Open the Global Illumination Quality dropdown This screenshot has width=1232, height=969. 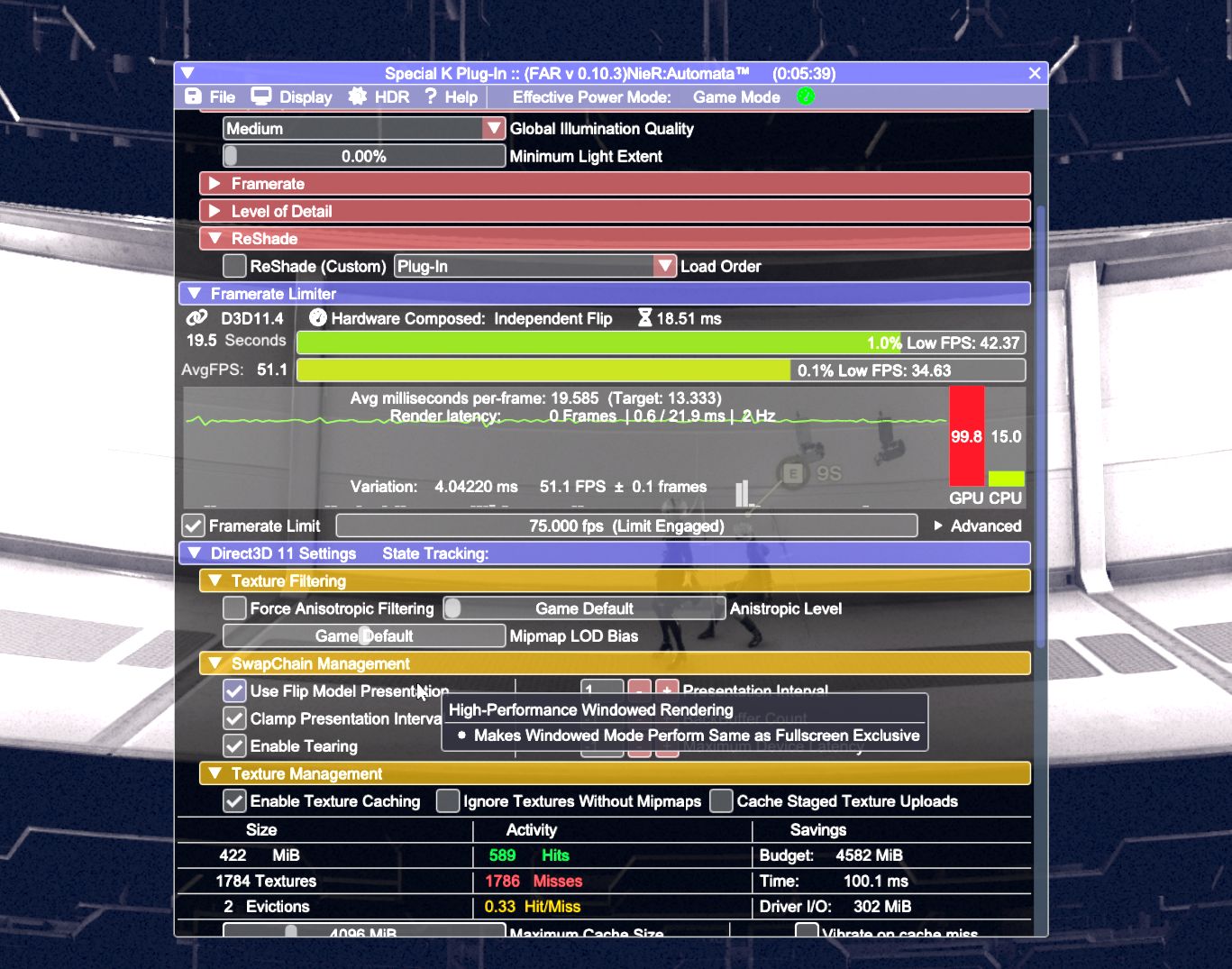coord(364,128)
